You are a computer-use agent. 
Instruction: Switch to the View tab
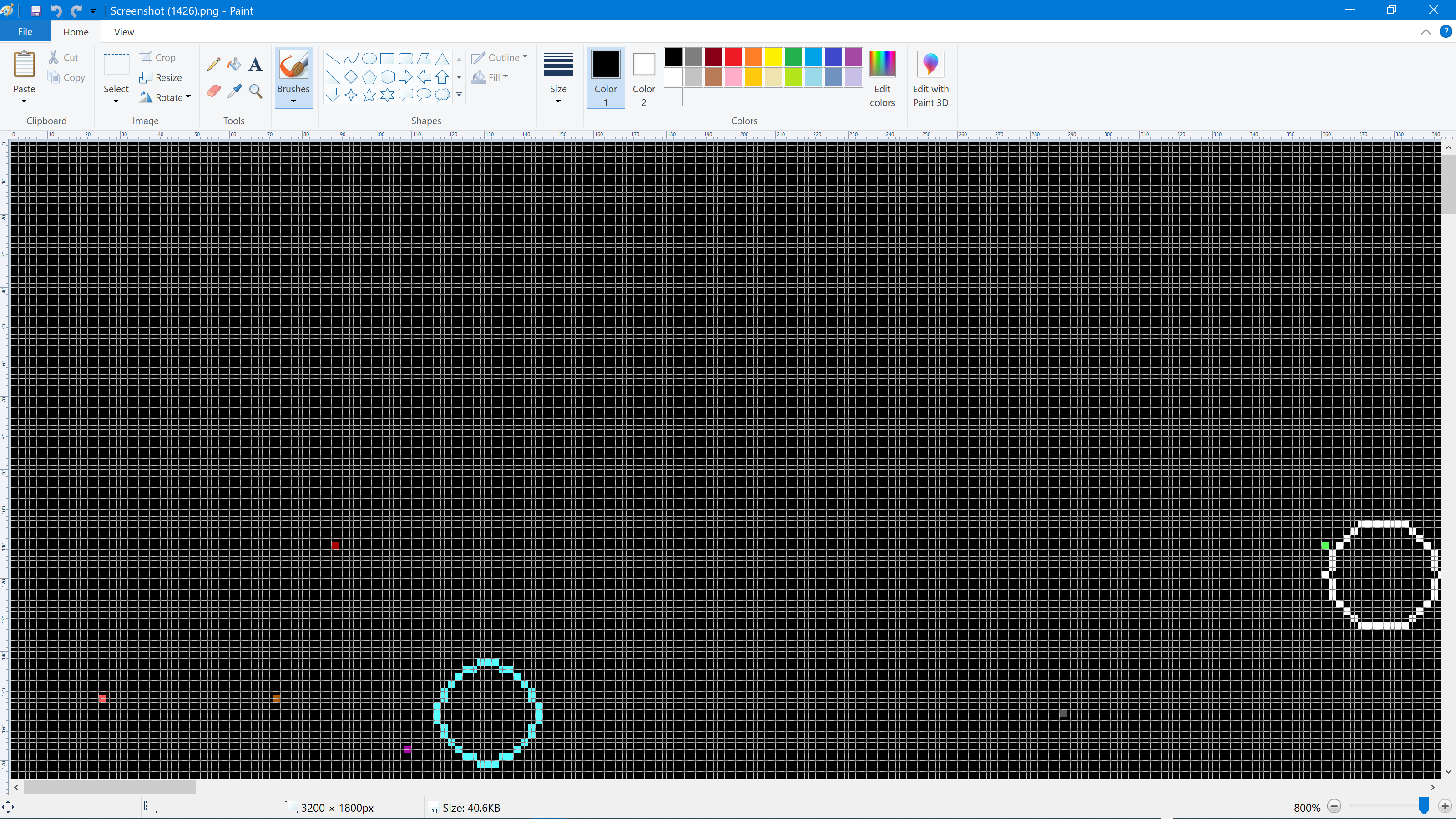point(124,32)
